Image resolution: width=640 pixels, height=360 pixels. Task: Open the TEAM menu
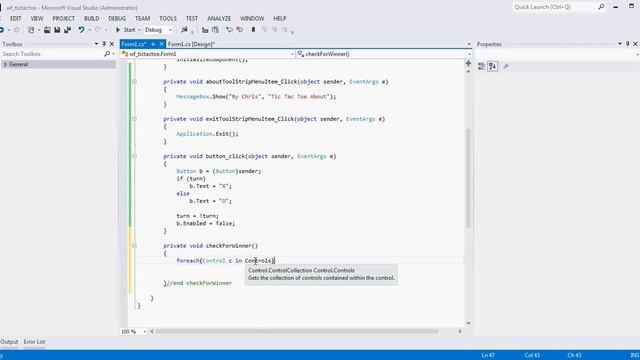coord(142,18)
